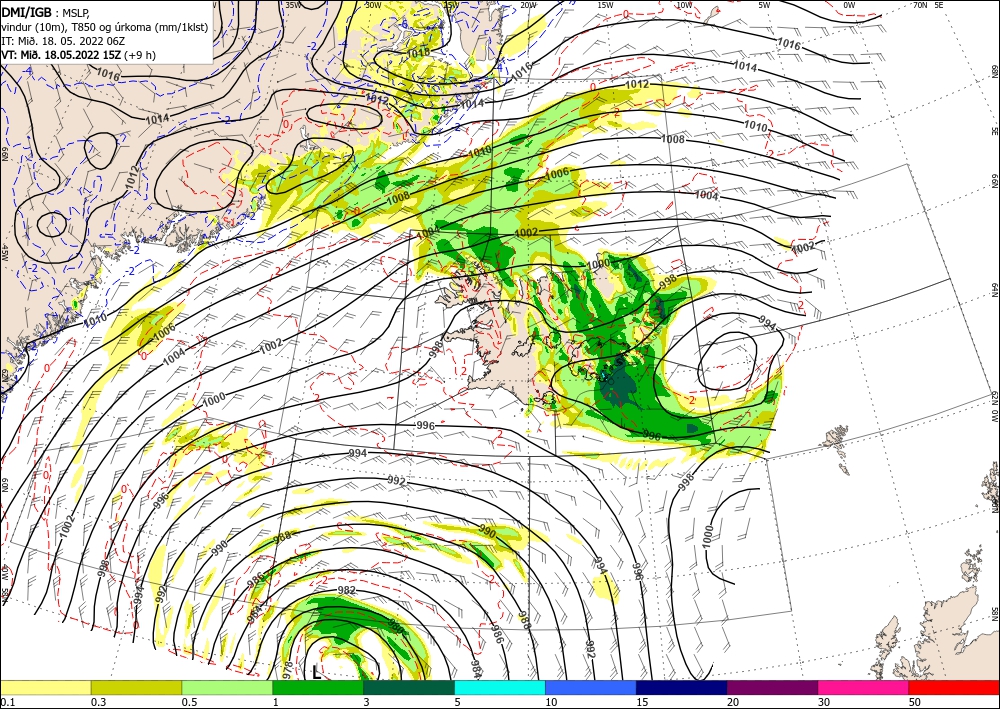Click the legend value '0.5'

click(x=189, y=702)
